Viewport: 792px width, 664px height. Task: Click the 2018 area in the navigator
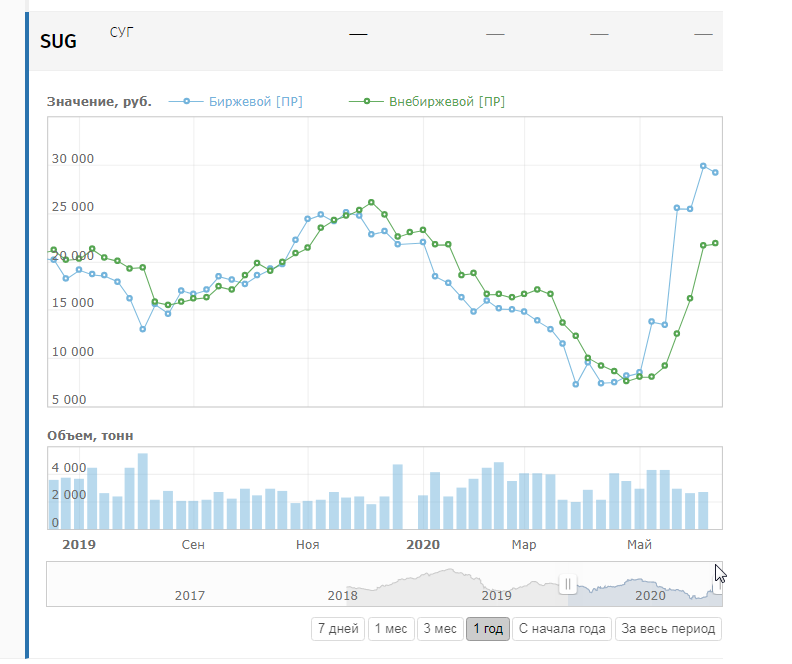coord(342,596)
